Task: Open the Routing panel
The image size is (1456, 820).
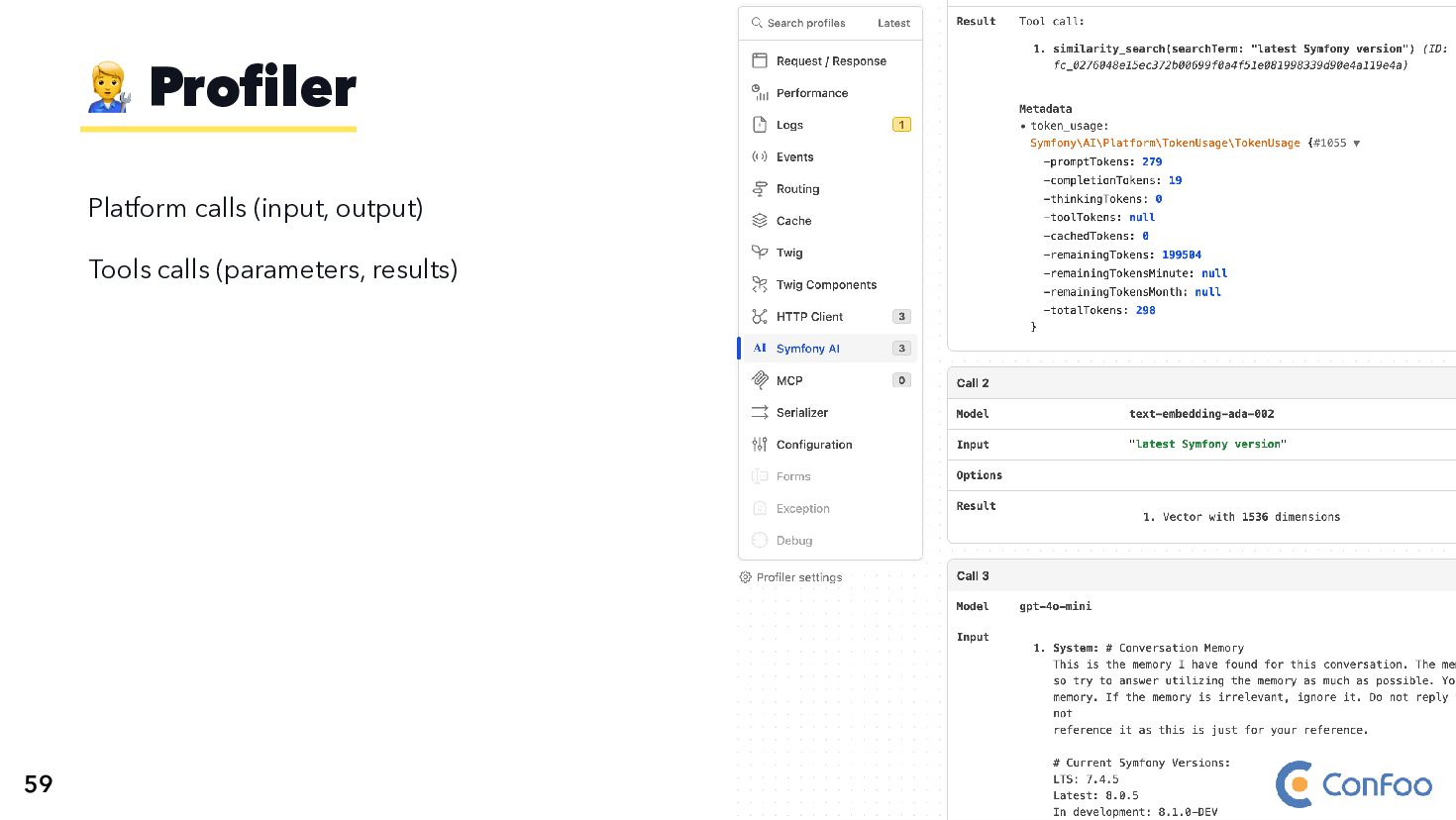Action: click(830, 188)
